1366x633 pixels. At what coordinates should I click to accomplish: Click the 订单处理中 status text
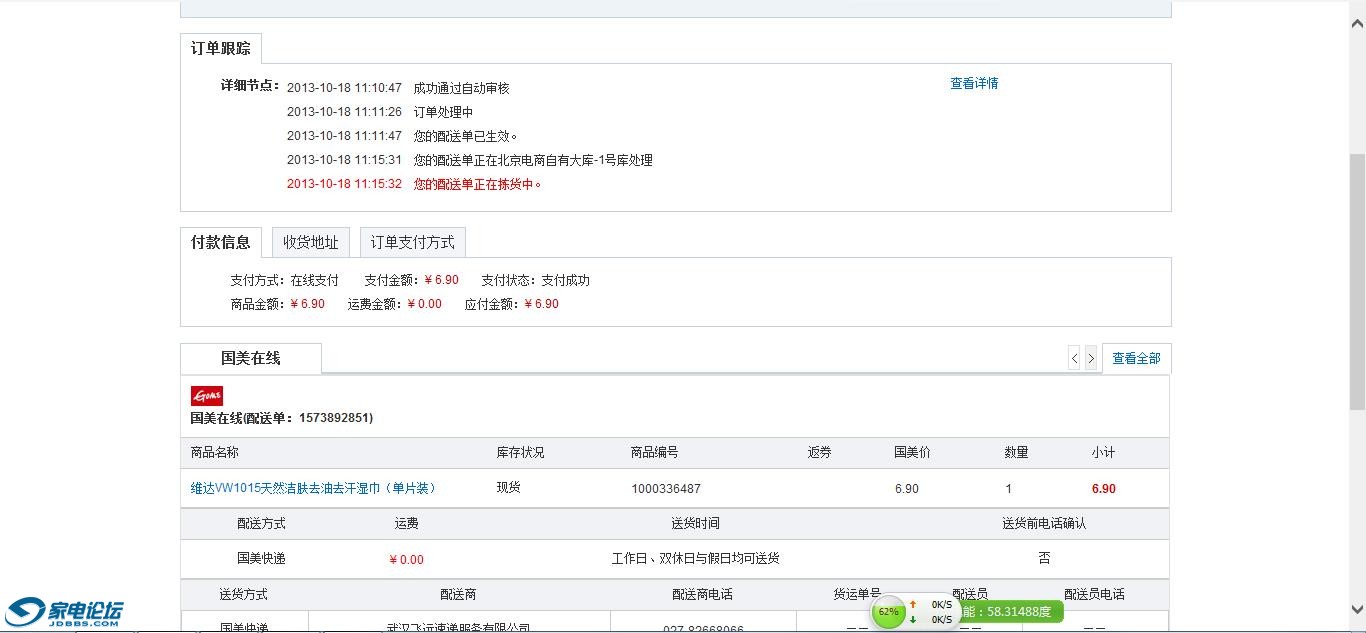pyautogui.click(x=444, y=112)
